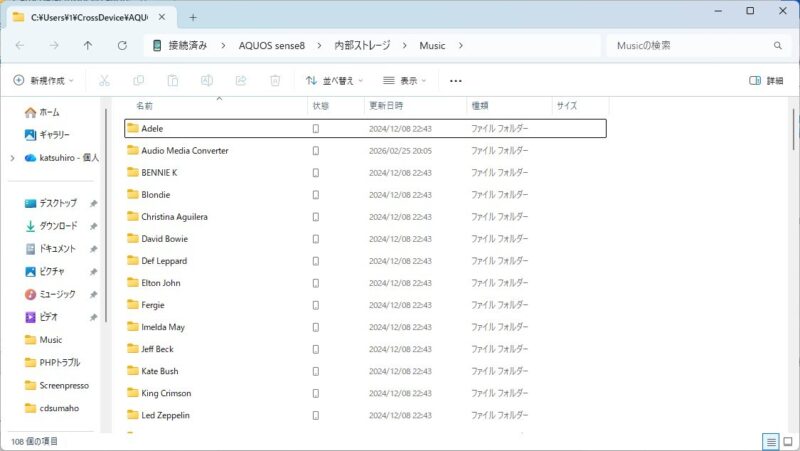The image size is (800, 451).
Task: Click the Delete trash icon in toolbar
Action: pyautogui.click(x=275, y=81)
